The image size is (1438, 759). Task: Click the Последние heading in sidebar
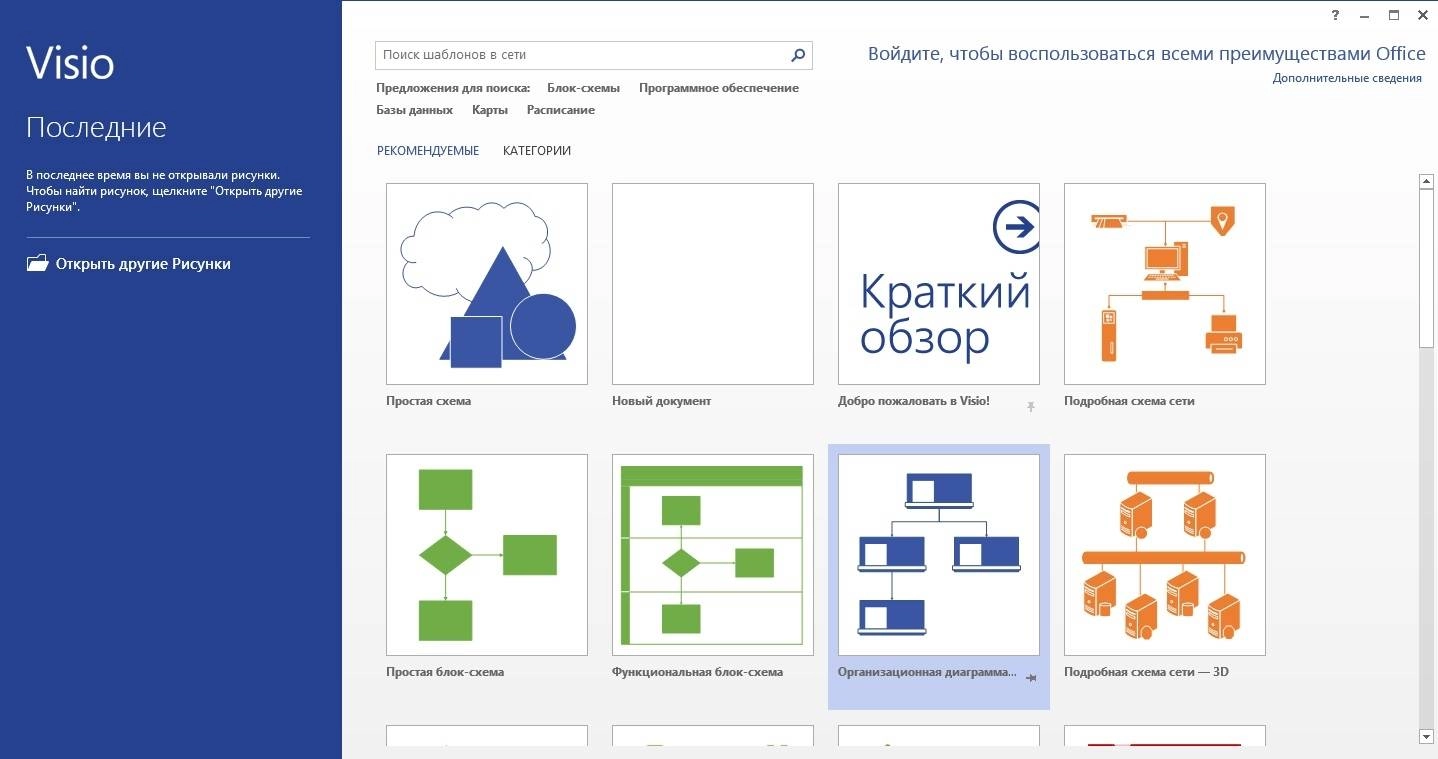[x=96, y=128]
